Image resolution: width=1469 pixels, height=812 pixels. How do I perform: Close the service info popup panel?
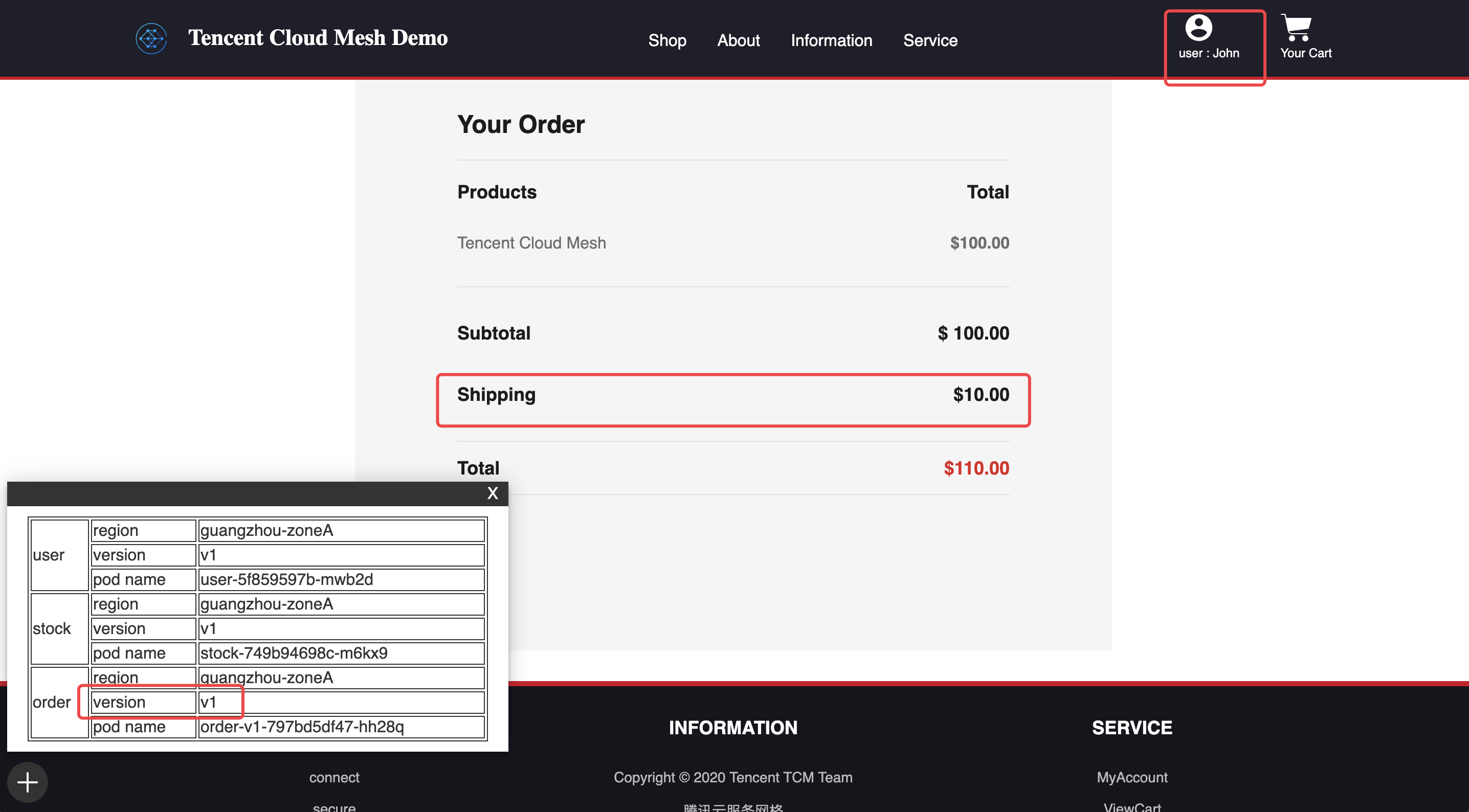click(492, 494)
